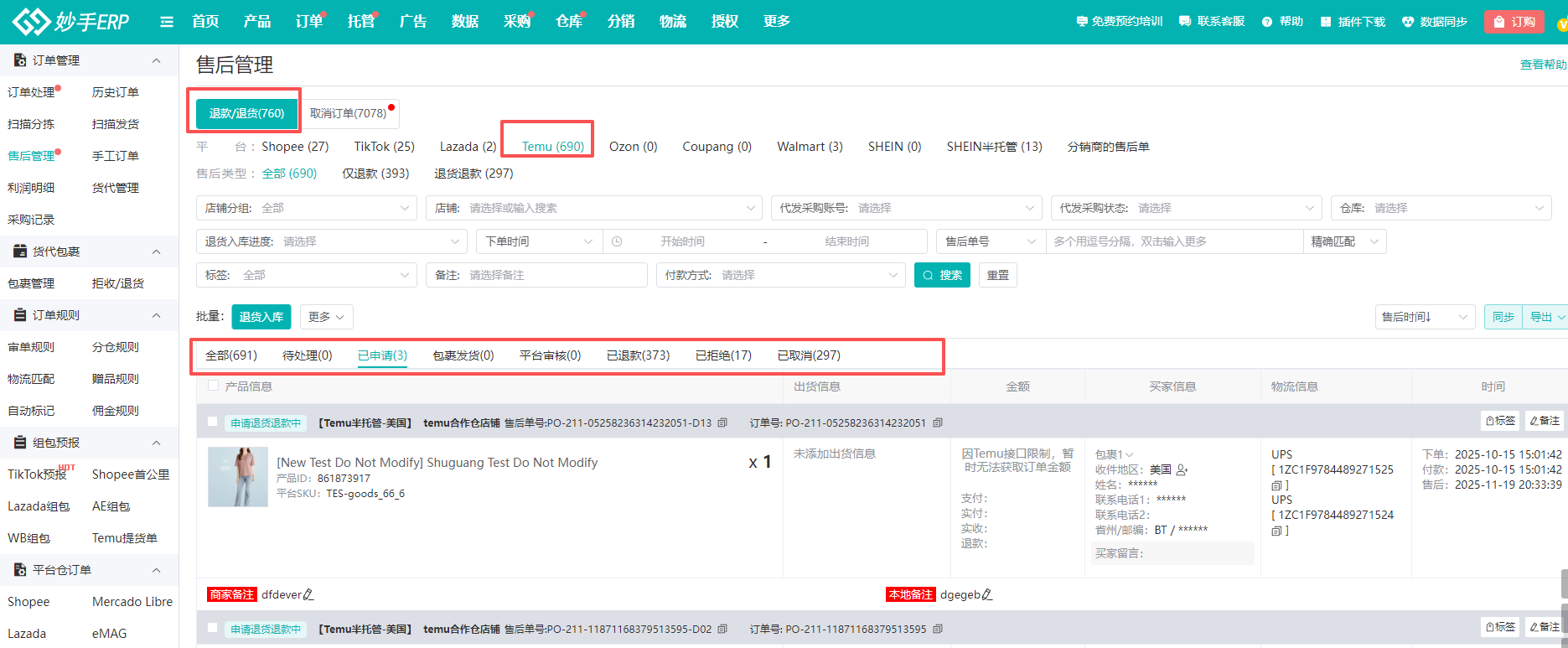The width and height of the screenshot is (1568, 648).
Task: Click the buyer contact icon next to 美国
Action: [1182, 469]
